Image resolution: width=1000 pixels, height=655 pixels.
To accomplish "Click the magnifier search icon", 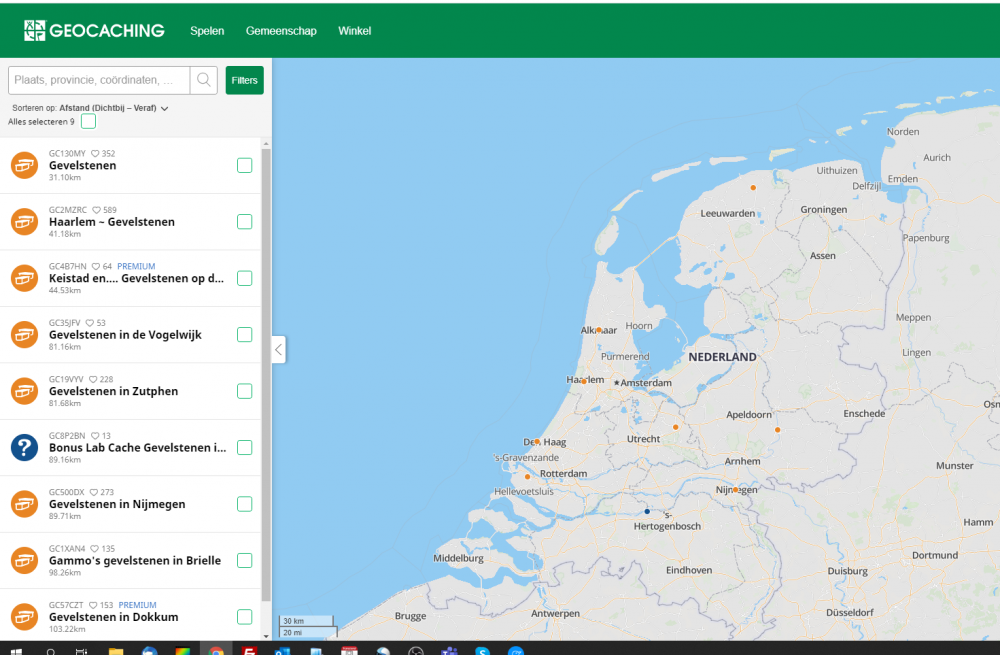I will pos(204,80).
